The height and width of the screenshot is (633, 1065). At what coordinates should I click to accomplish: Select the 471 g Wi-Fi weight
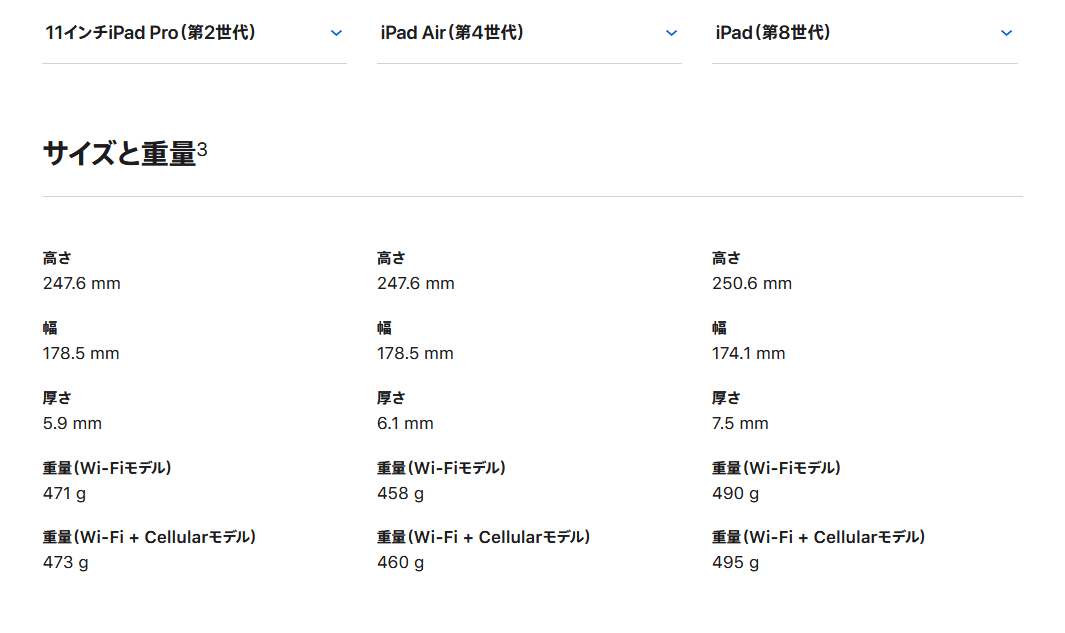[x=66, y=493]
